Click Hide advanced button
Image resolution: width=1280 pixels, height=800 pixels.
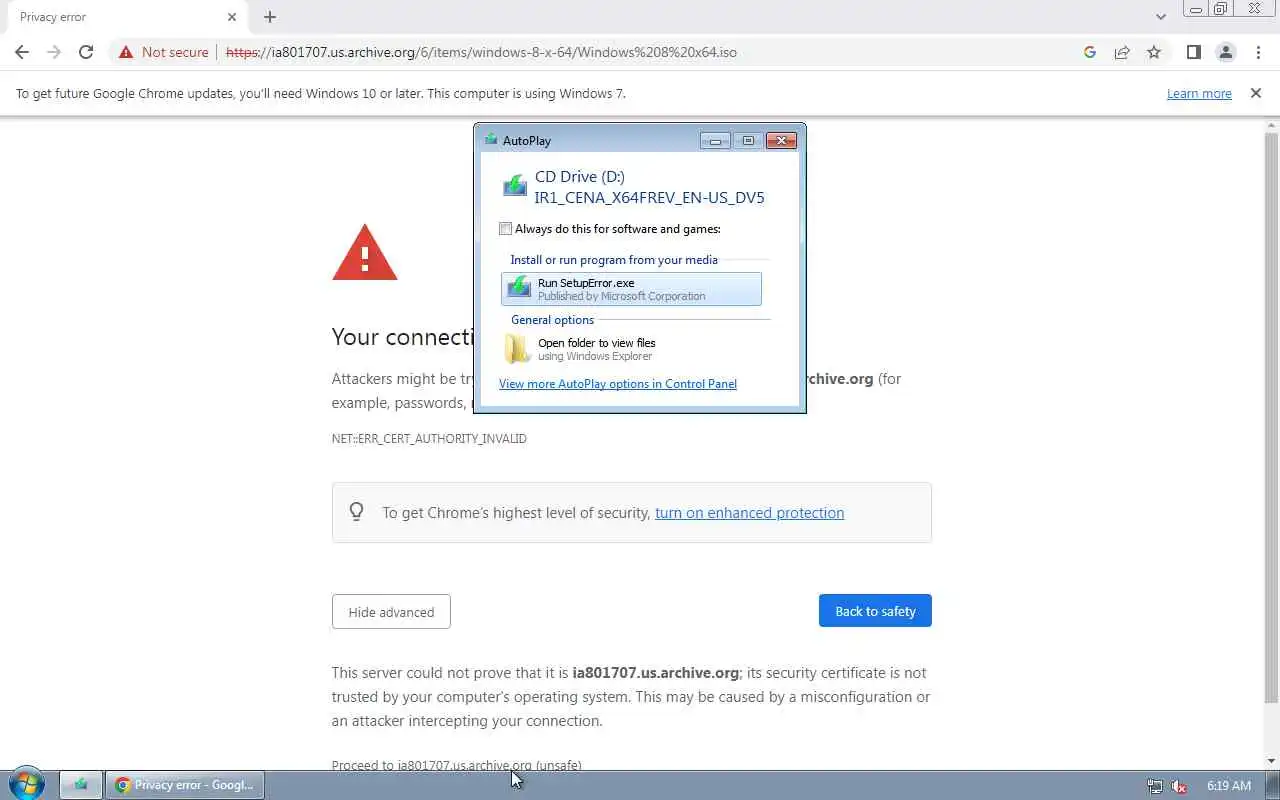pyautogui.click(x=391, y=612)
